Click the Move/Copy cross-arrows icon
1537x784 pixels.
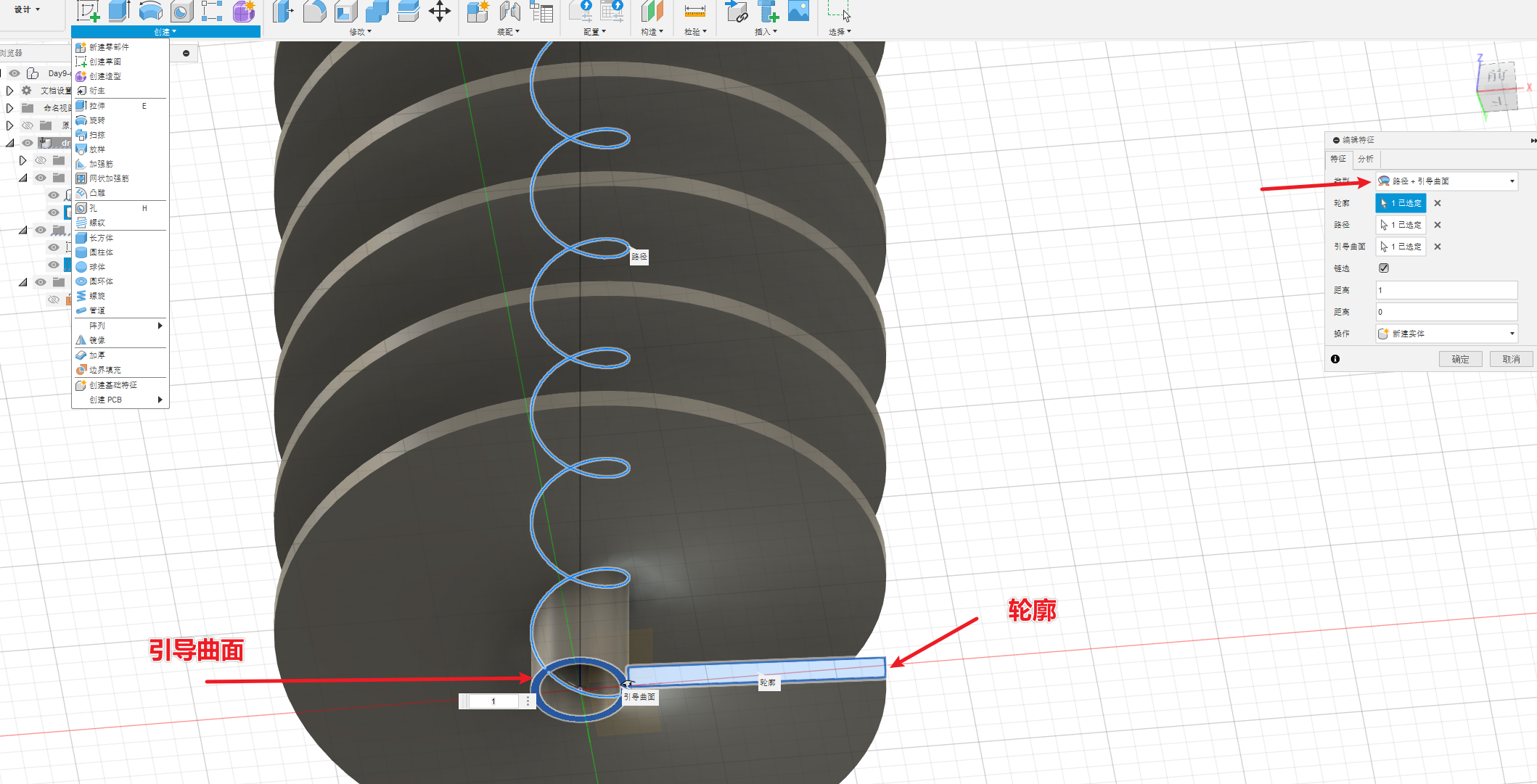[x=440, y=12]
